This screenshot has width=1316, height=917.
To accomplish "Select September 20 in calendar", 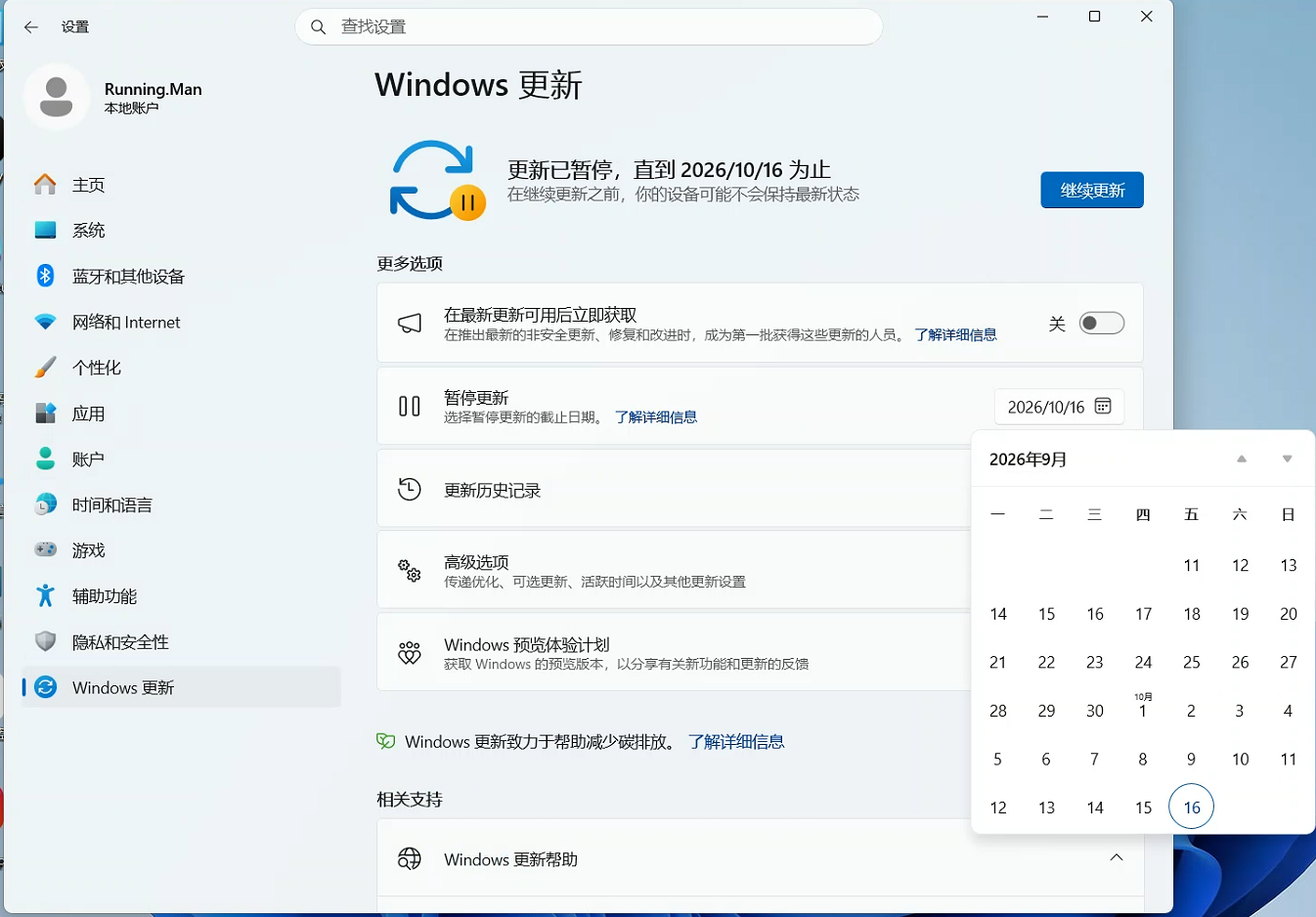I will pyautogui.click(x=1288, y=614).
